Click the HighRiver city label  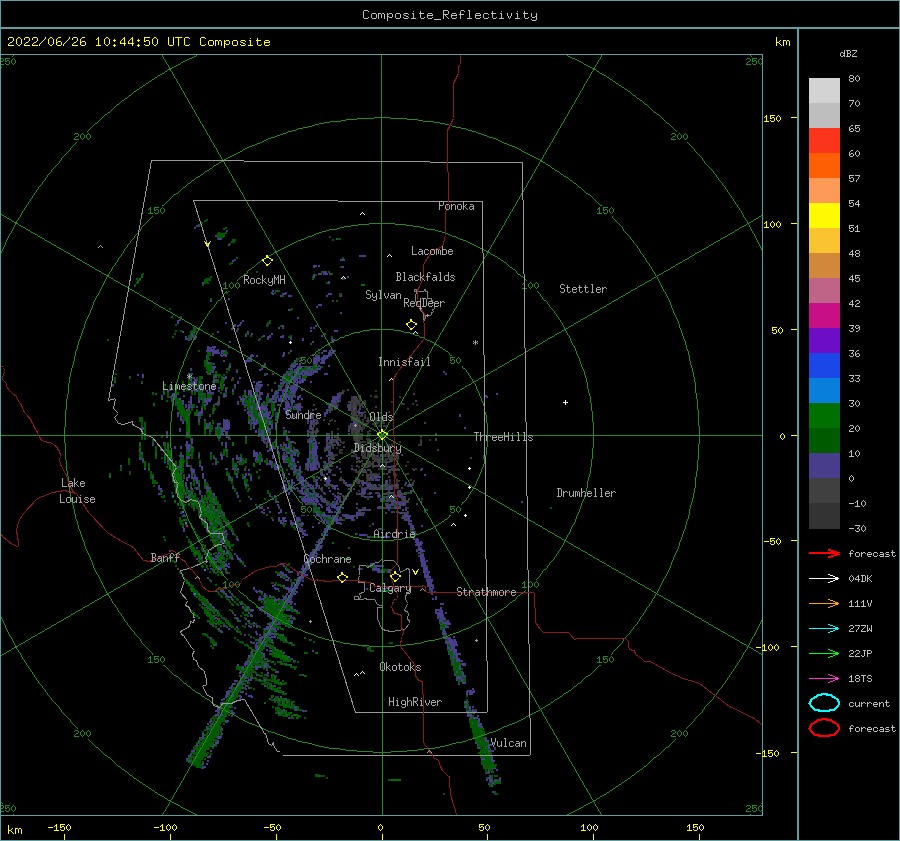point(415,702)
